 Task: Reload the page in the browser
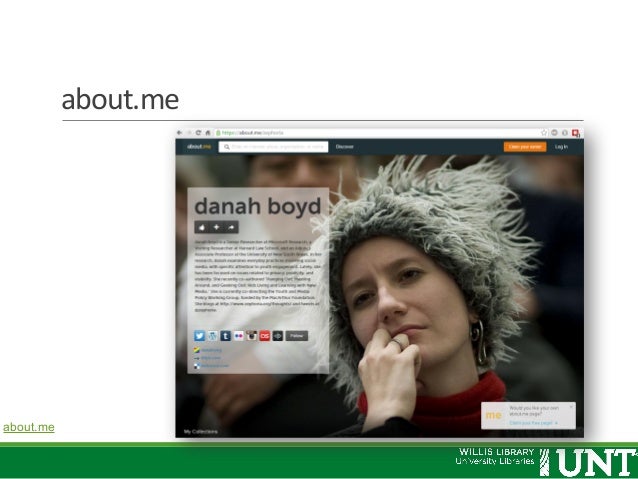[198, 133]
